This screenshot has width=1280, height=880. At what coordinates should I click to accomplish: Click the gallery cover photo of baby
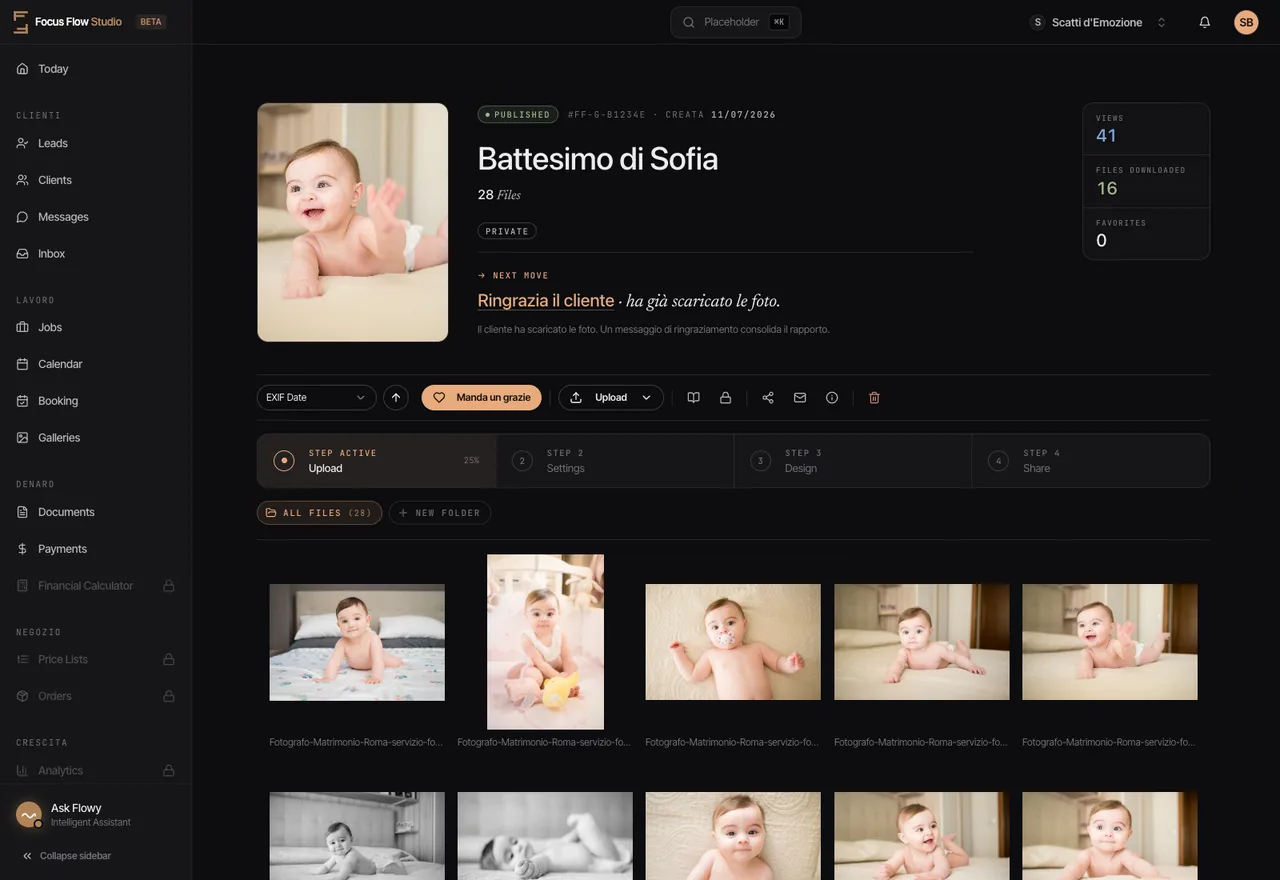point(353,223)
